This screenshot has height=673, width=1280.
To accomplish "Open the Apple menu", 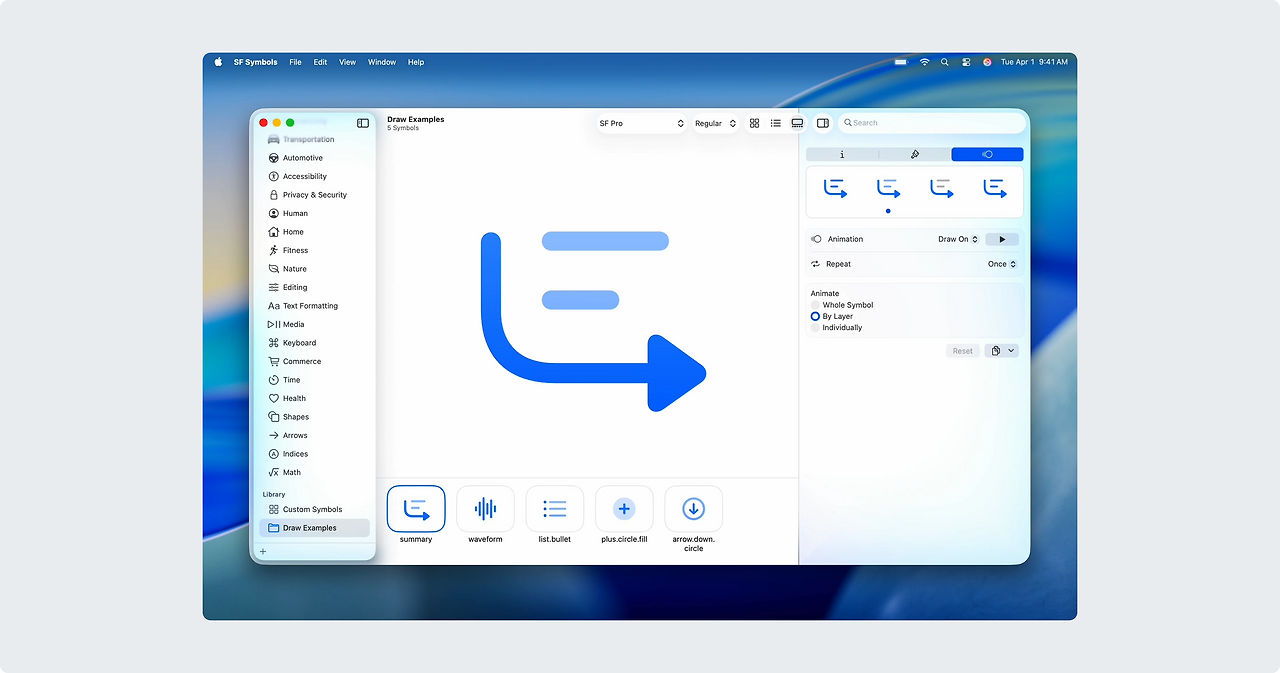I will [x=218, y=62].
